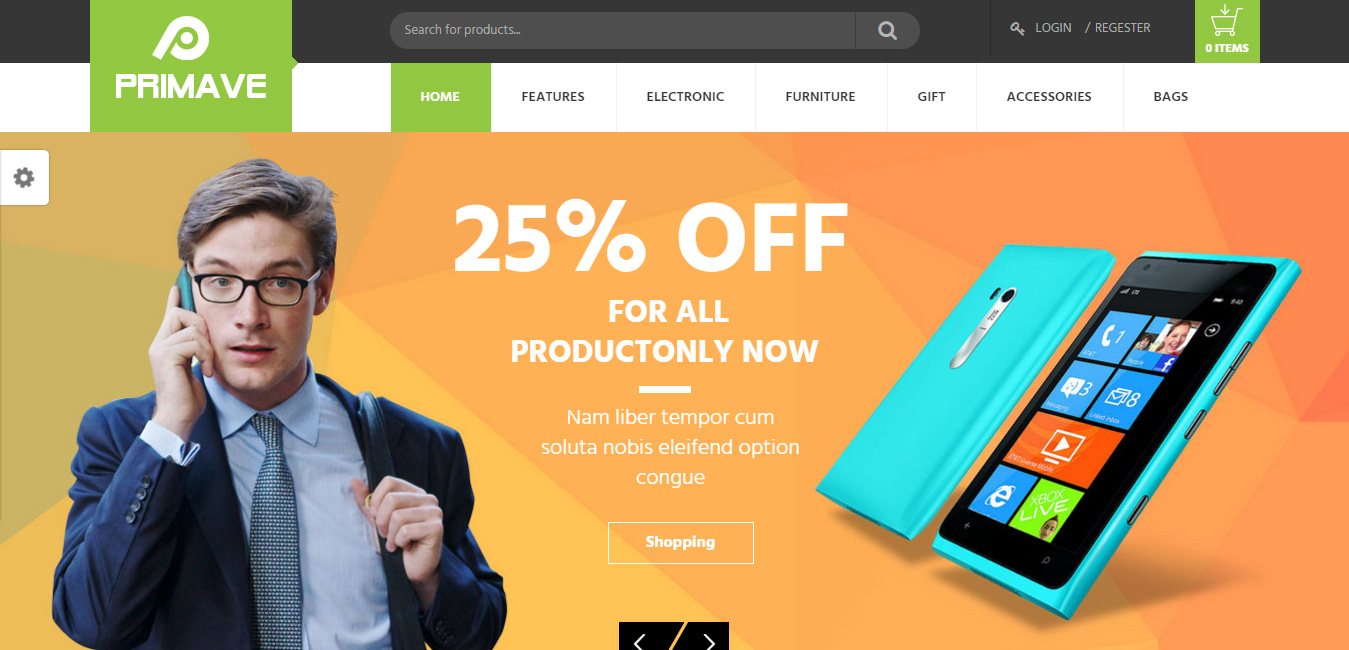Viewport: 1349px width, 650px height.
Task: Open the Electronic category
Action: (x=685, y=97)
